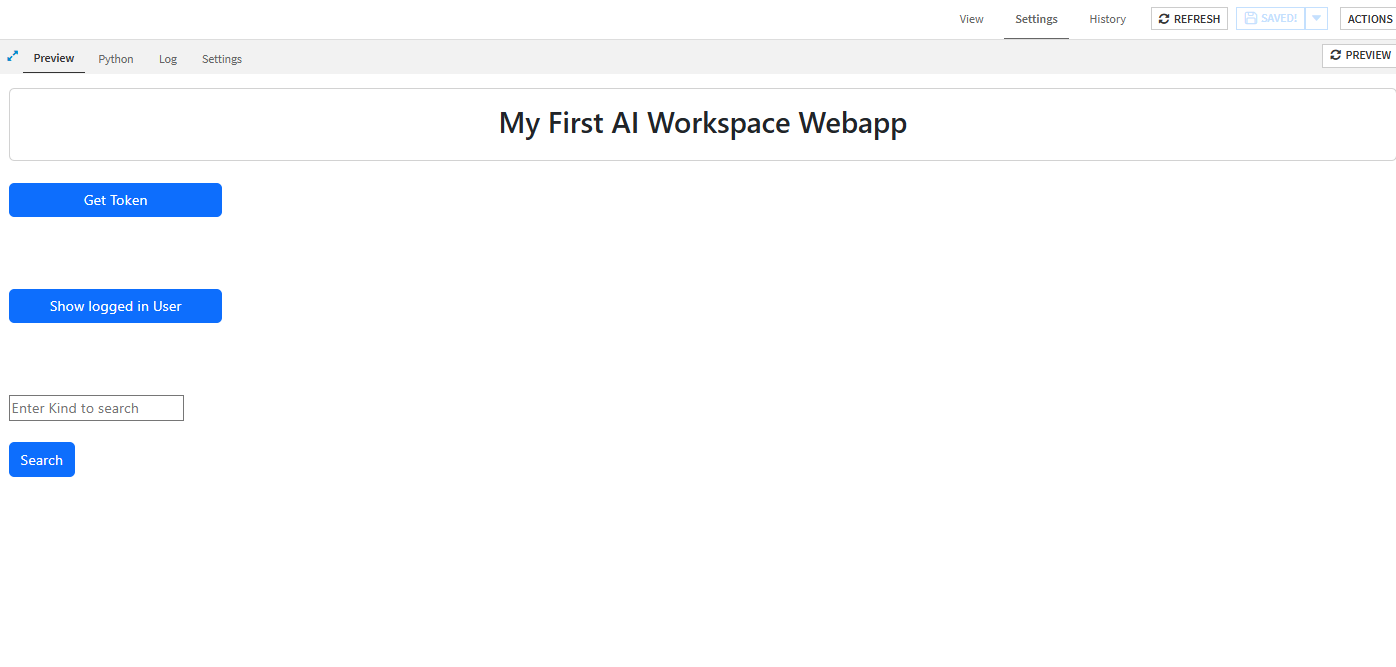This screenshot has width=1396, height=667.
Task: Click the Show logged in User button
Action: [x=115, y=306]
